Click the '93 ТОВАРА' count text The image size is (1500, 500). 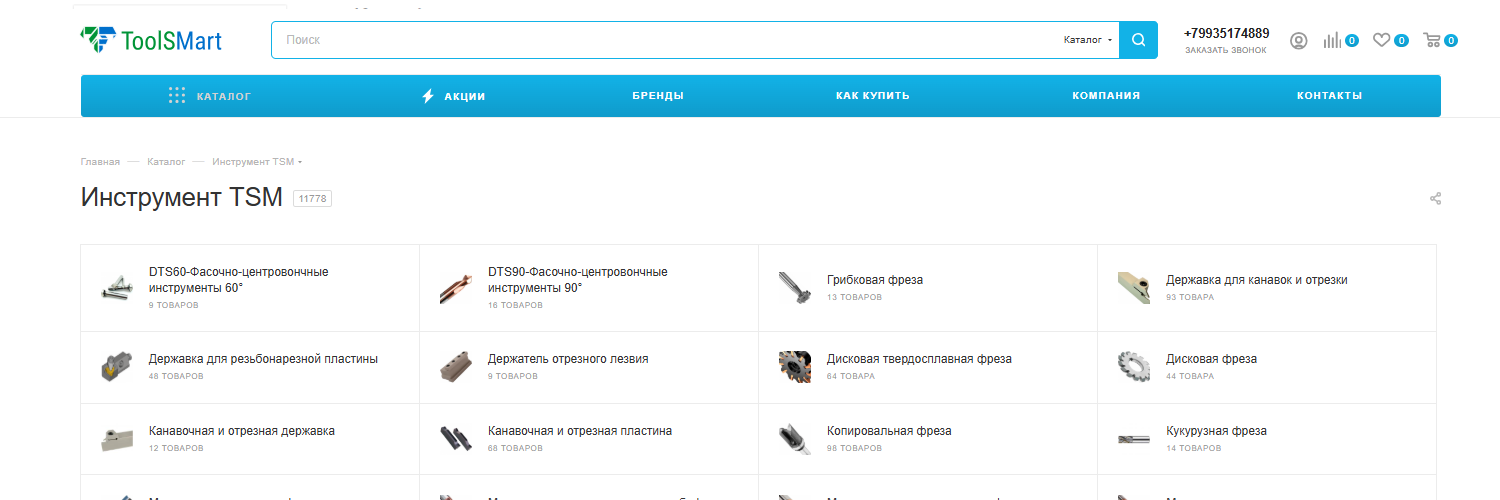(1190, 297)
